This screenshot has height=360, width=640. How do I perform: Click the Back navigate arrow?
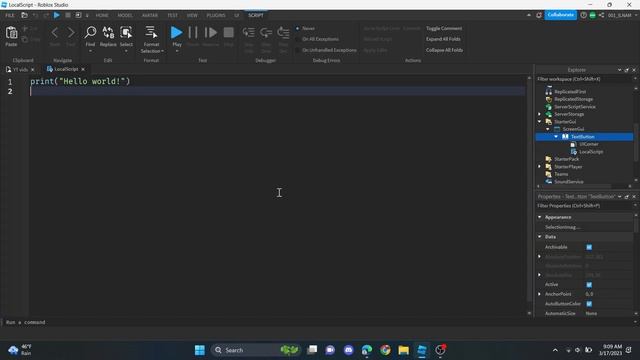55,32
